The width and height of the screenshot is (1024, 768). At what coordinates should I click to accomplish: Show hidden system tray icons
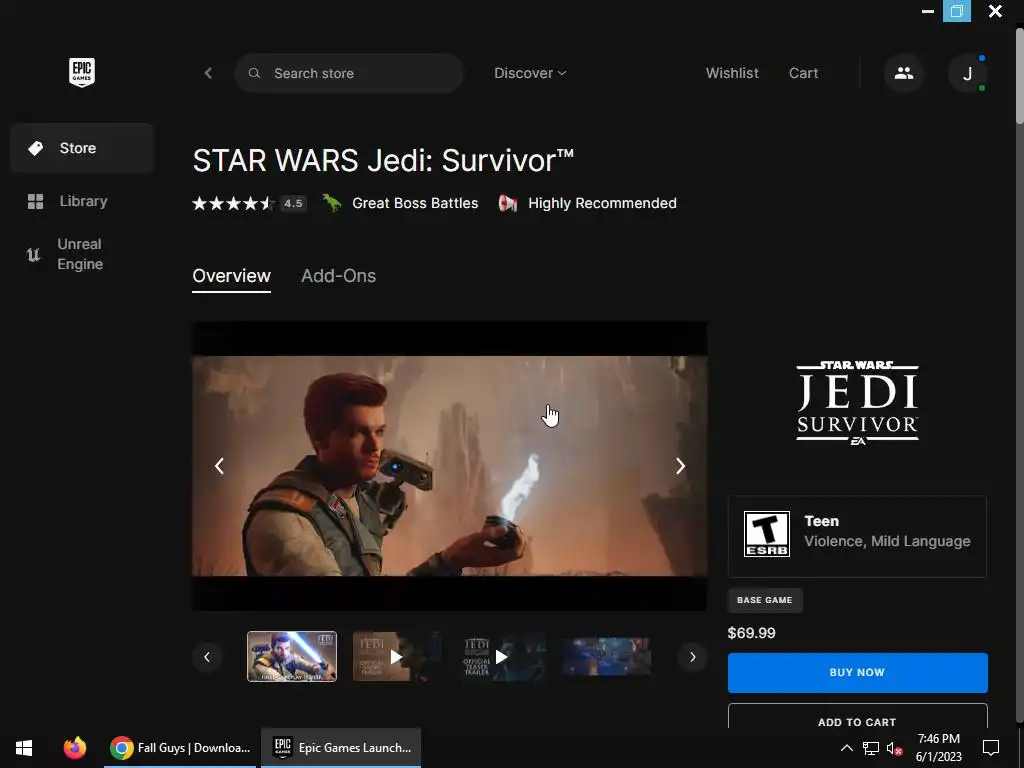pyautogui.click(x=846, y=748)
